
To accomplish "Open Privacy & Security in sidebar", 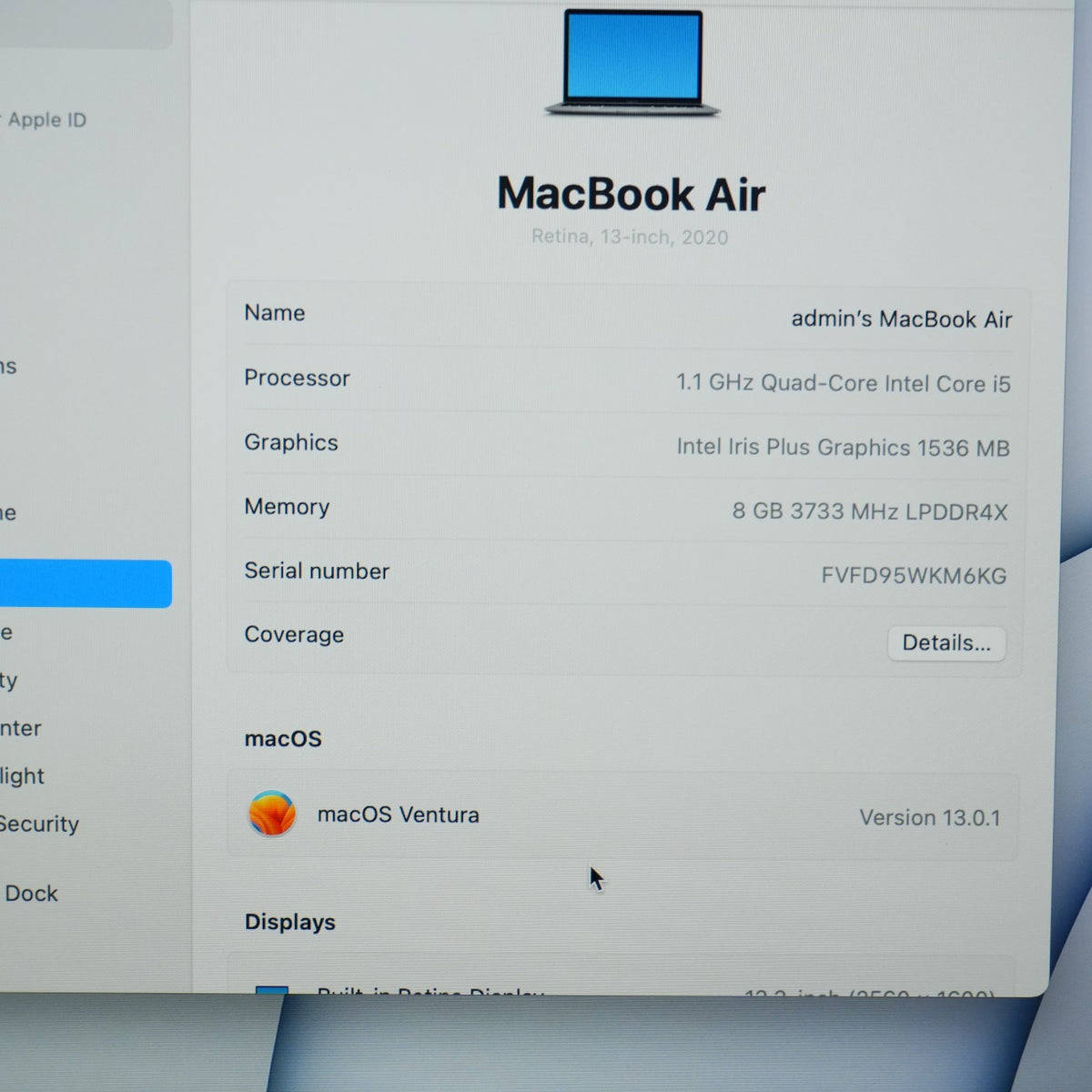I will point(39,824).
